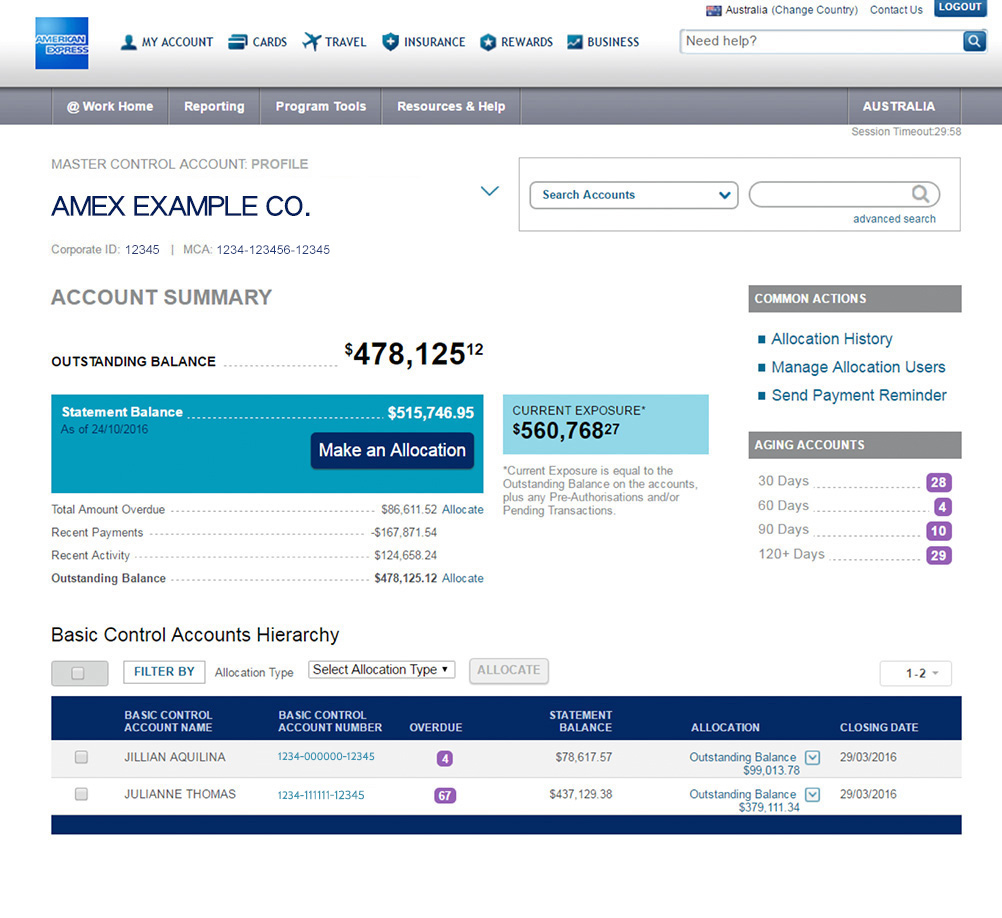Expand the chevron next to AMEX EXAMPLE CO.
Screen dimensions: 1002x918
489,190
